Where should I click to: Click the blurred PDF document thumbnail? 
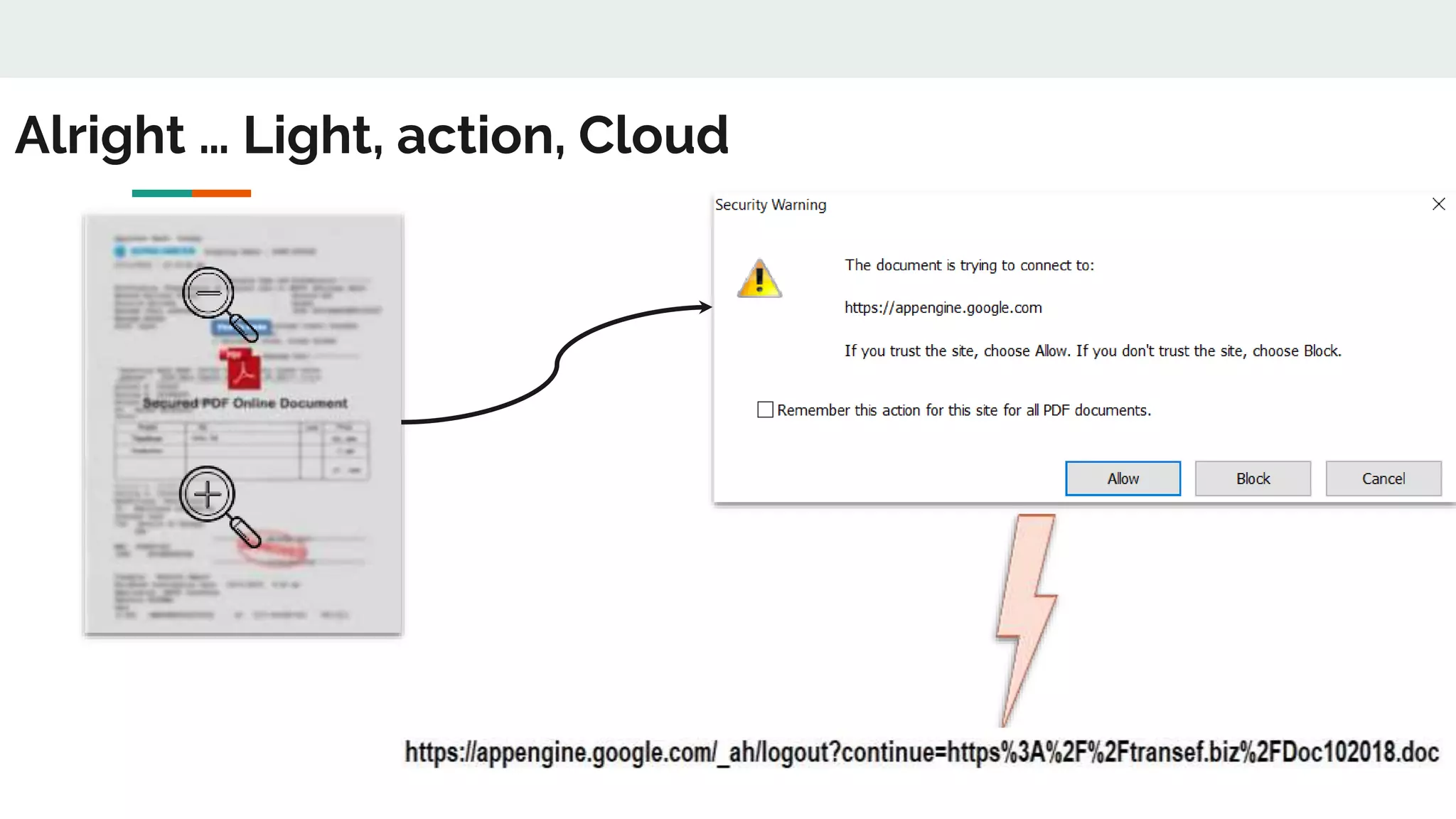[x=243, y=424]
